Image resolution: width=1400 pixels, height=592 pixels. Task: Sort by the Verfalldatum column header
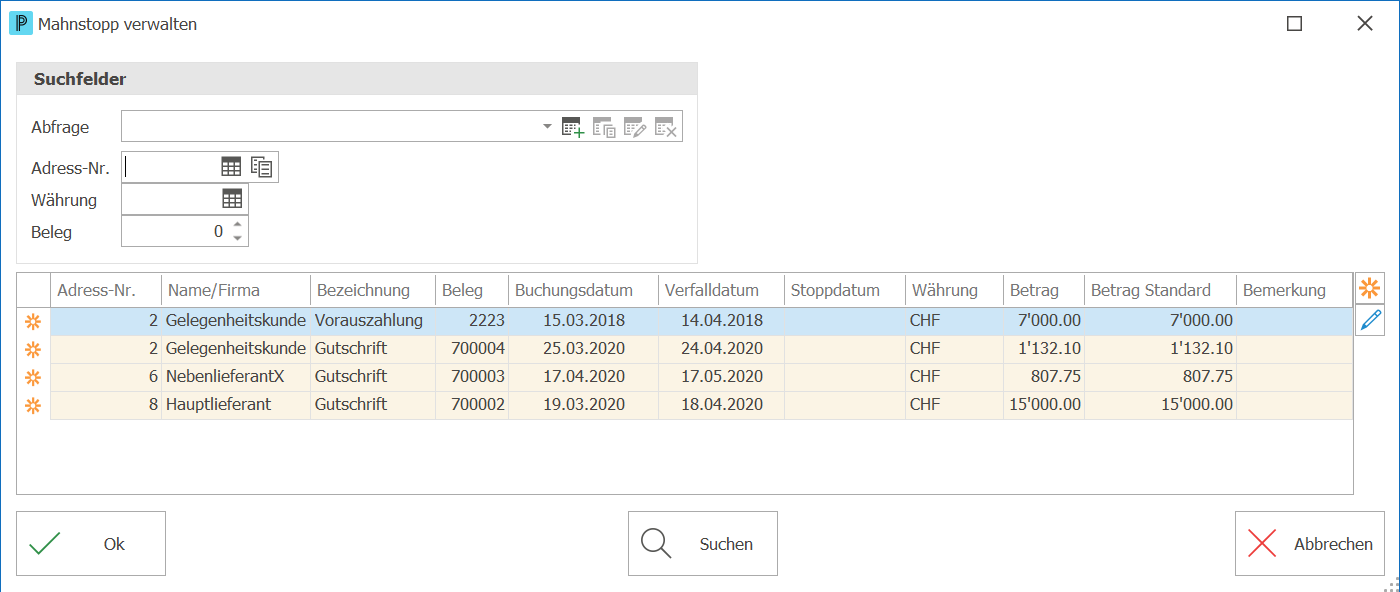(721, 290)
